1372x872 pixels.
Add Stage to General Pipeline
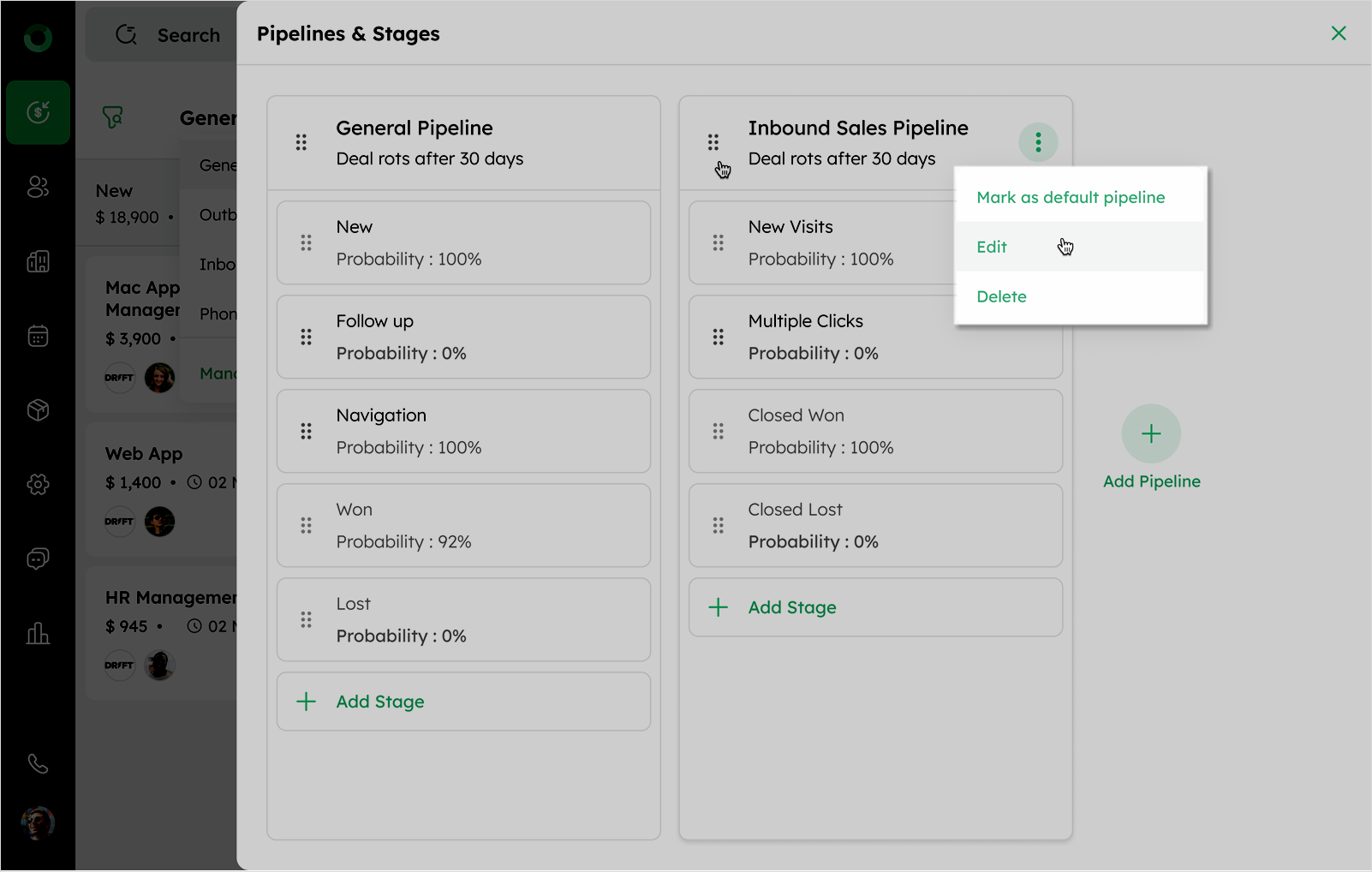[379, 702]
